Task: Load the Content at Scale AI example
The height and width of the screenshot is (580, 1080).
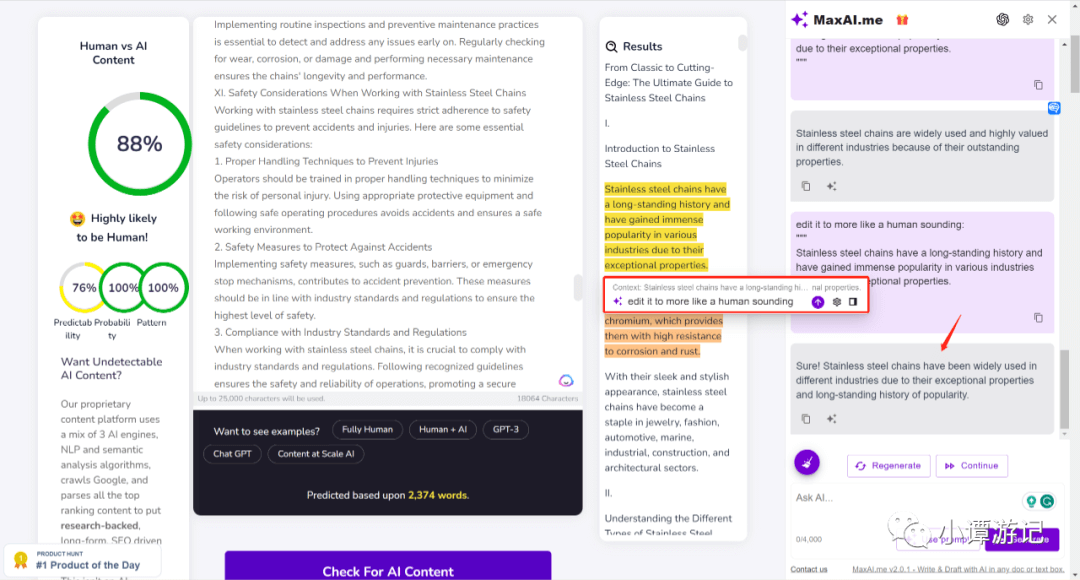Action: [x=316, y=454]
